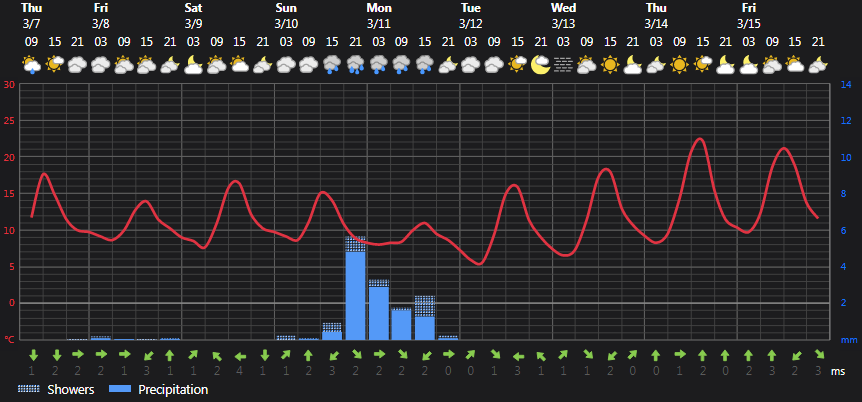Select the Showers legend label
The image size is (862, 402).
click(71, 390)
